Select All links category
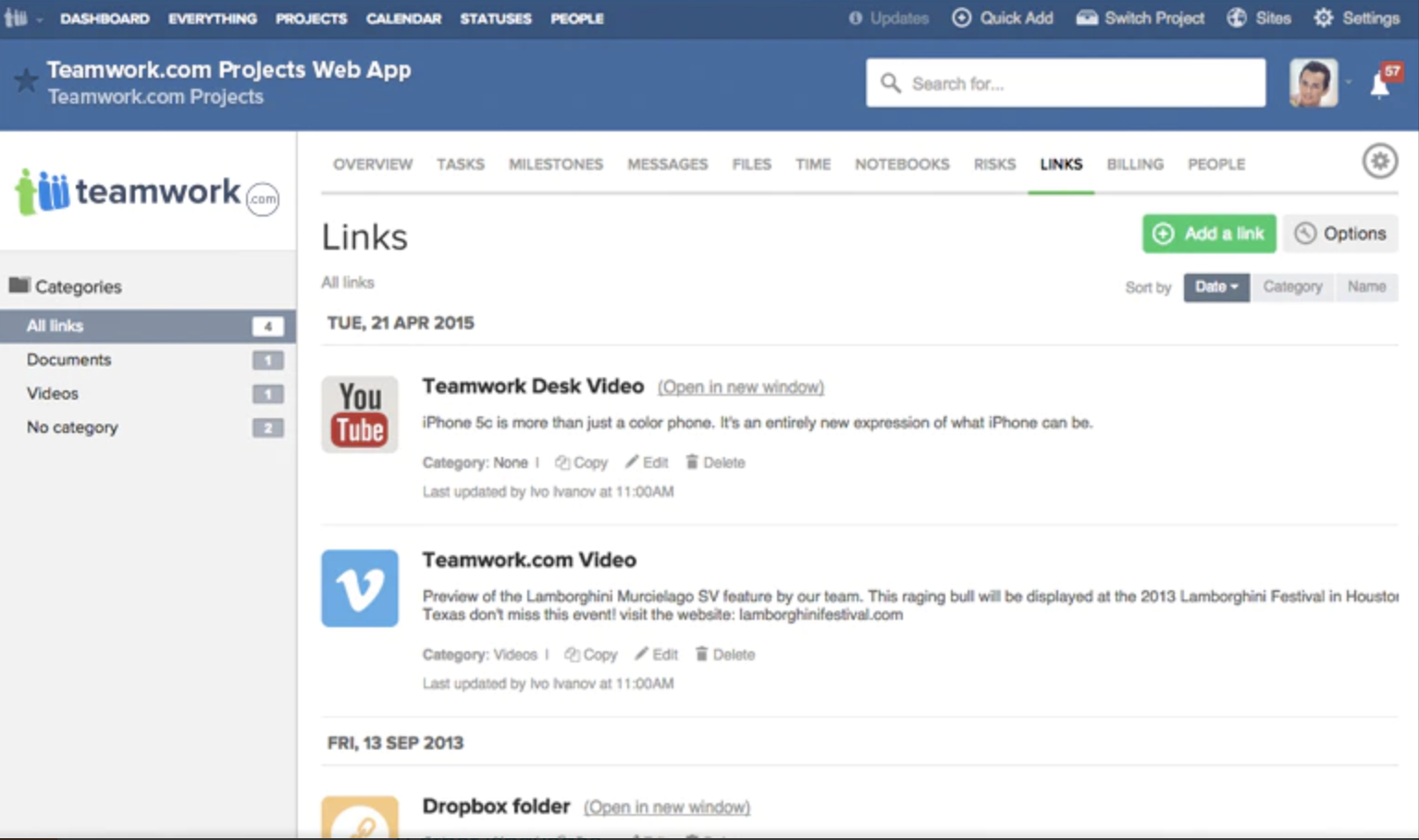Image resolution: width=1419 pixels, height=840 pixels. tap(148, 326)
